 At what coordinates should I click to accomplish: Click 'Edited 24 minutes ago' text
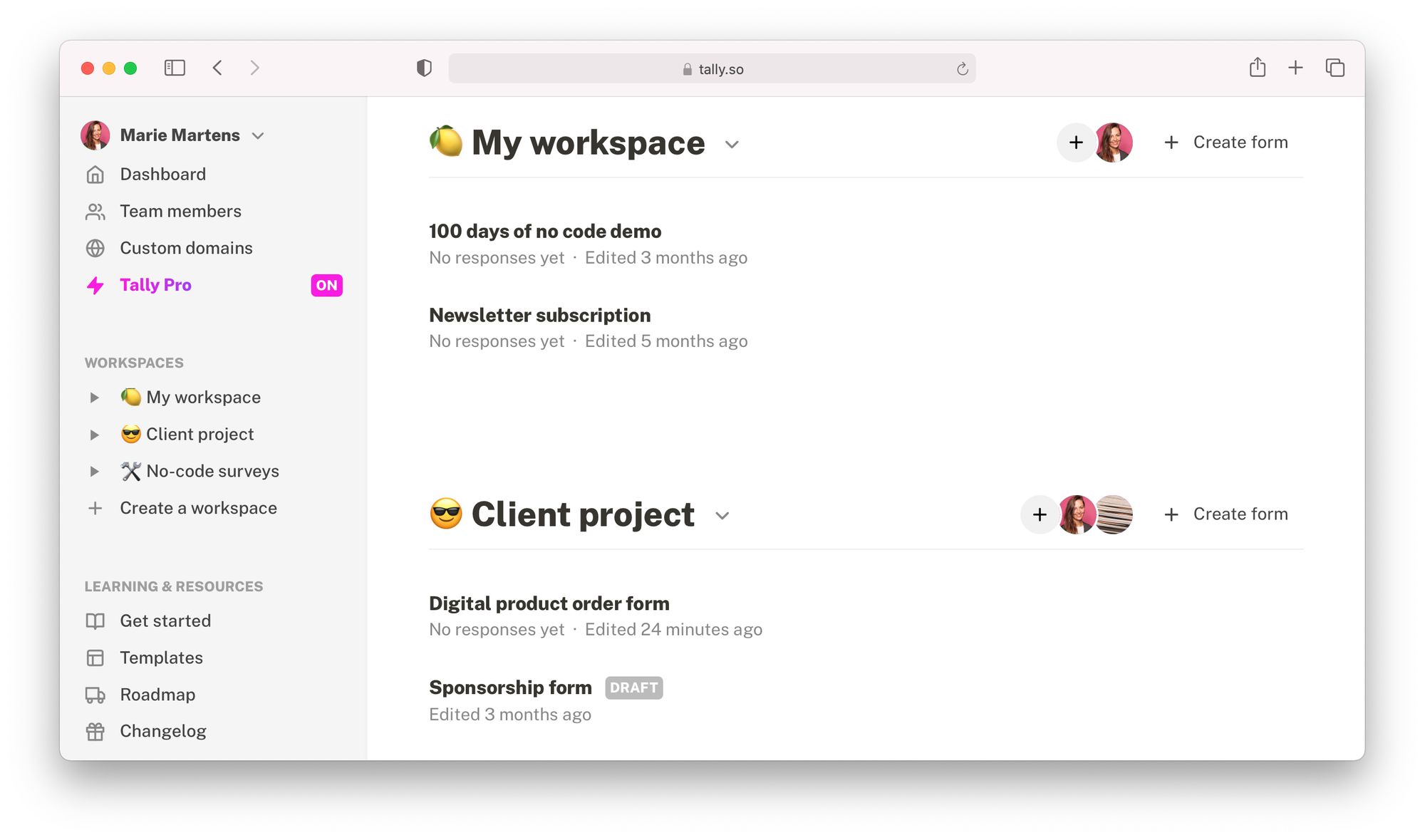pos(673,630)
